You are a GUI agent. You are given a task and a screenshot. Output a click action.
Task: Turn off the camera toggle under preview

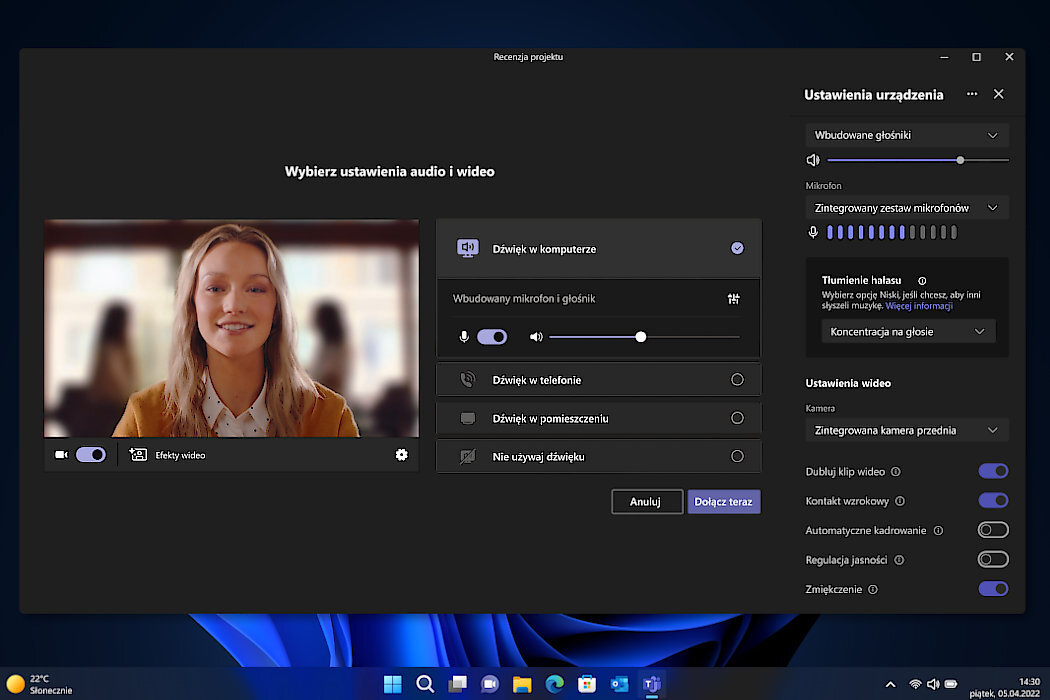[x=91, y=455]
